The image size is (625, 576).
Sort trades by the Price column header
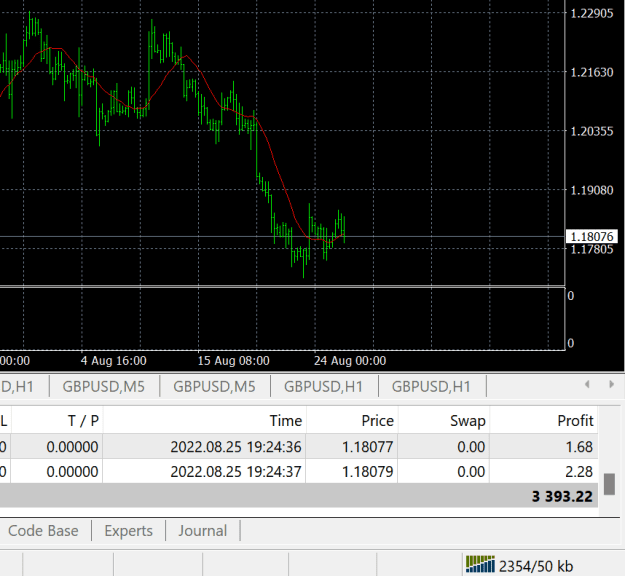[352, 421]
